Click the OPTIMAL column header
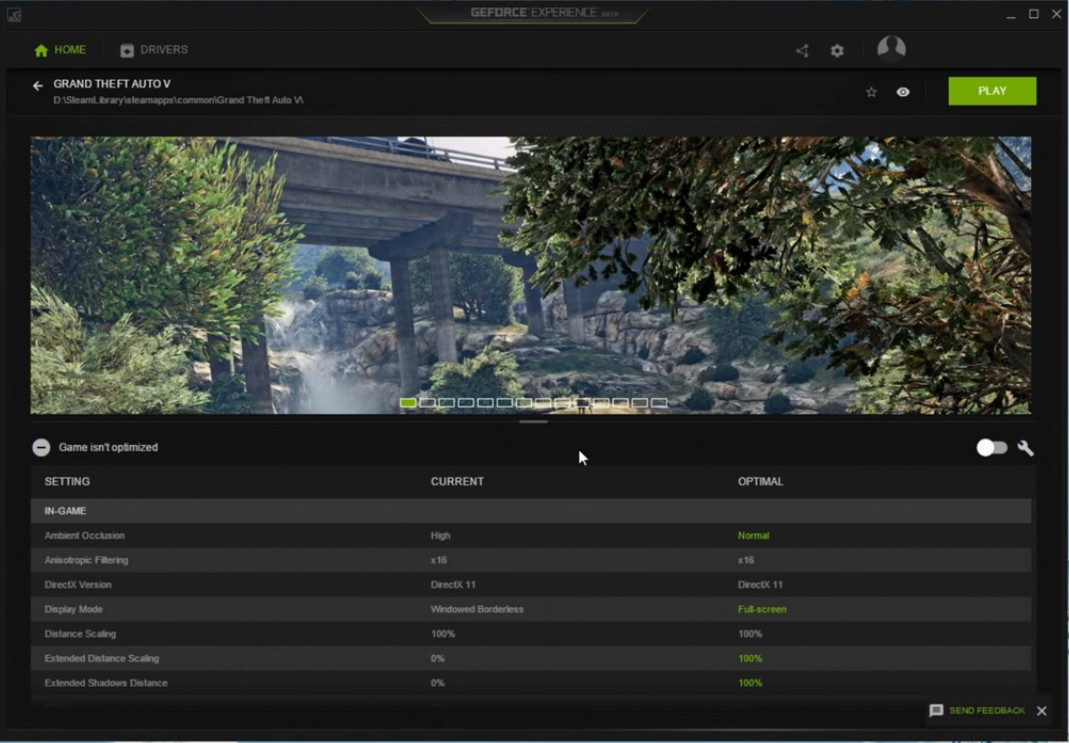The image size is (1069, 743). pyautogui.click(x=760, y=481)
